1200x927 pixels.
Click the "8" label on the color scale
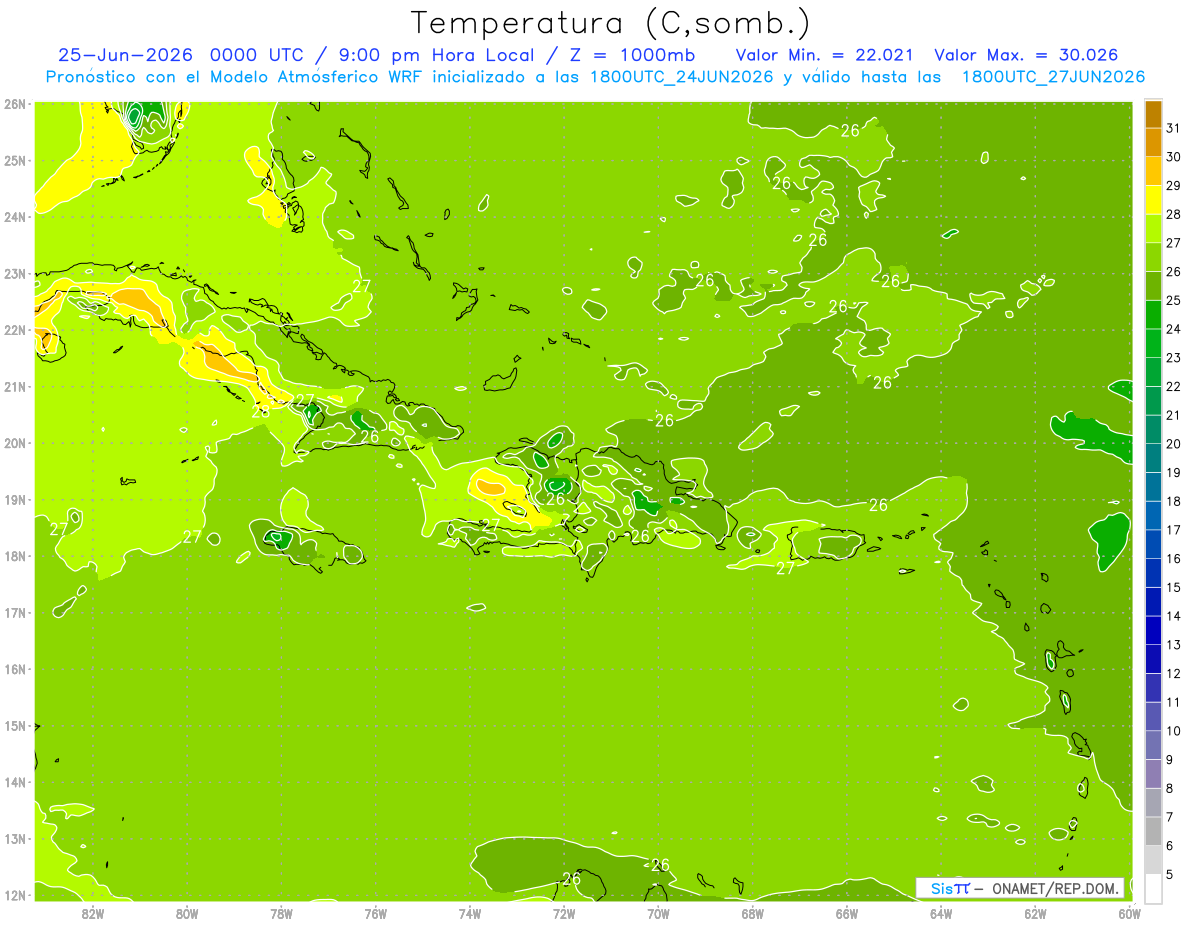tap(1170, 789)
